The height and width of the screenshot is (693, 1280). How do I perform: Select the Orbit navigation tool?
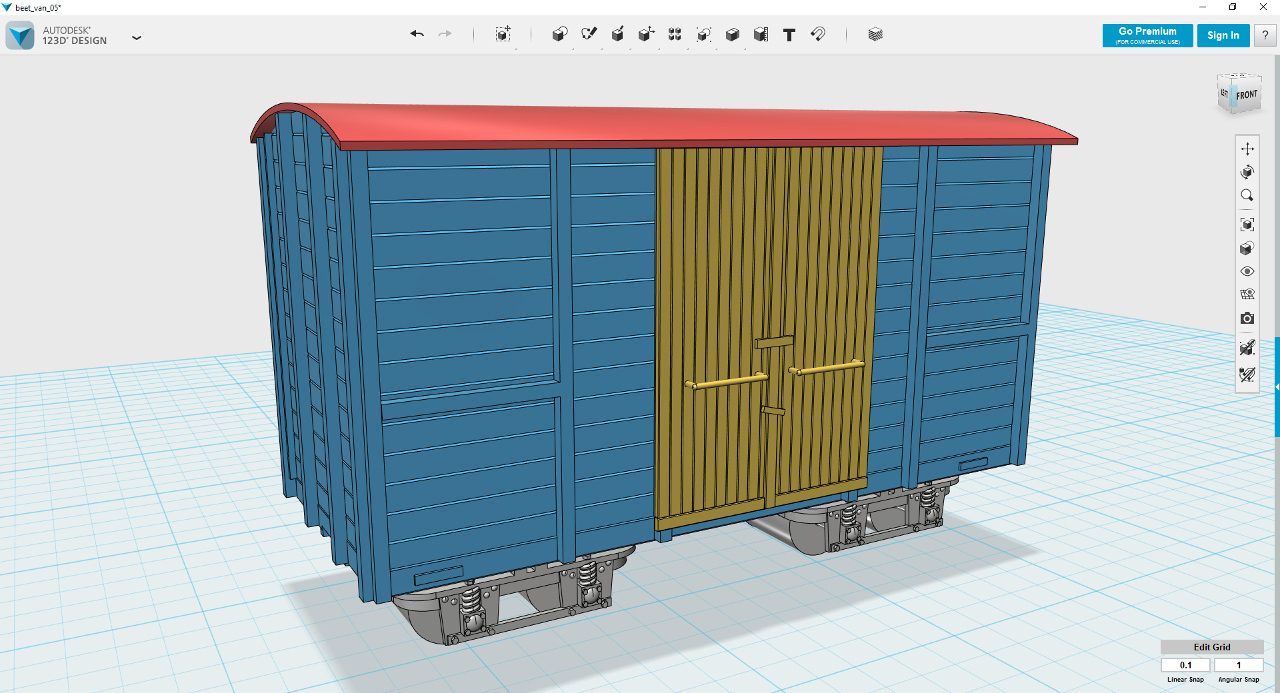click(1247, 172)
